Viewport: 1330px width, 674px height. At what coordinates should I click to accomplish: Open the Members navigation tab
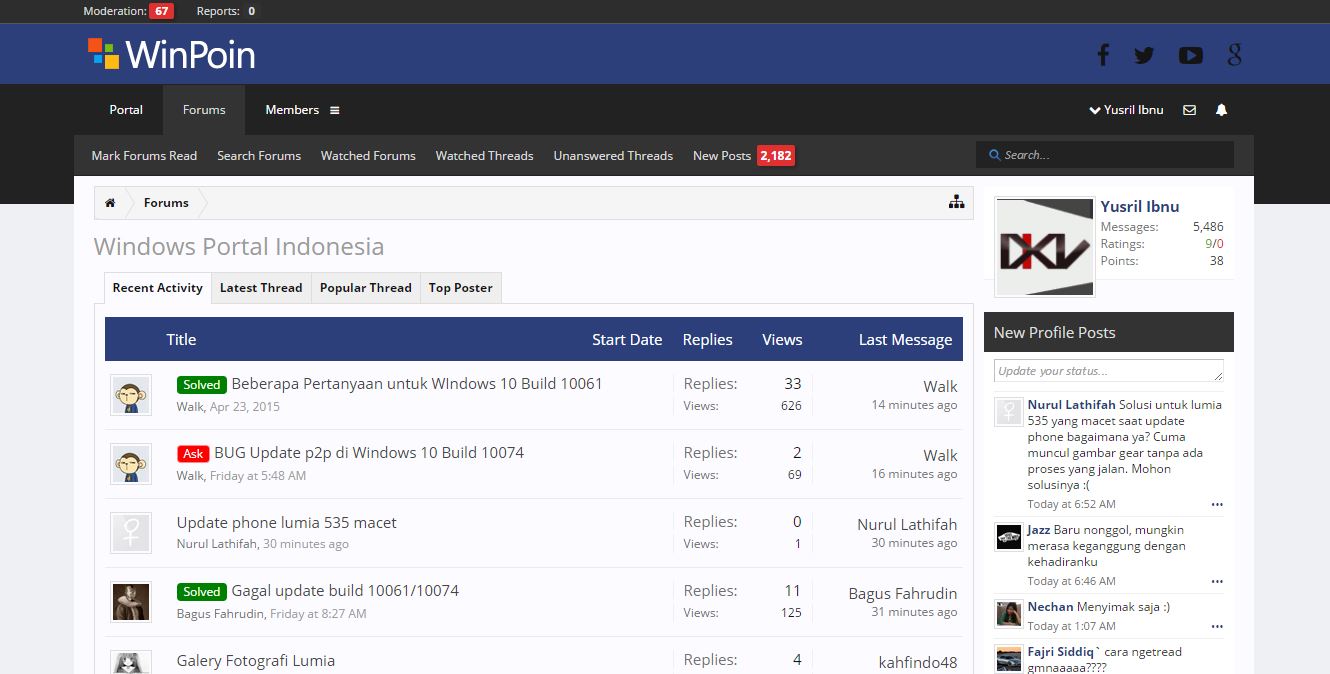pyautogui.click(x=292, y=110)
